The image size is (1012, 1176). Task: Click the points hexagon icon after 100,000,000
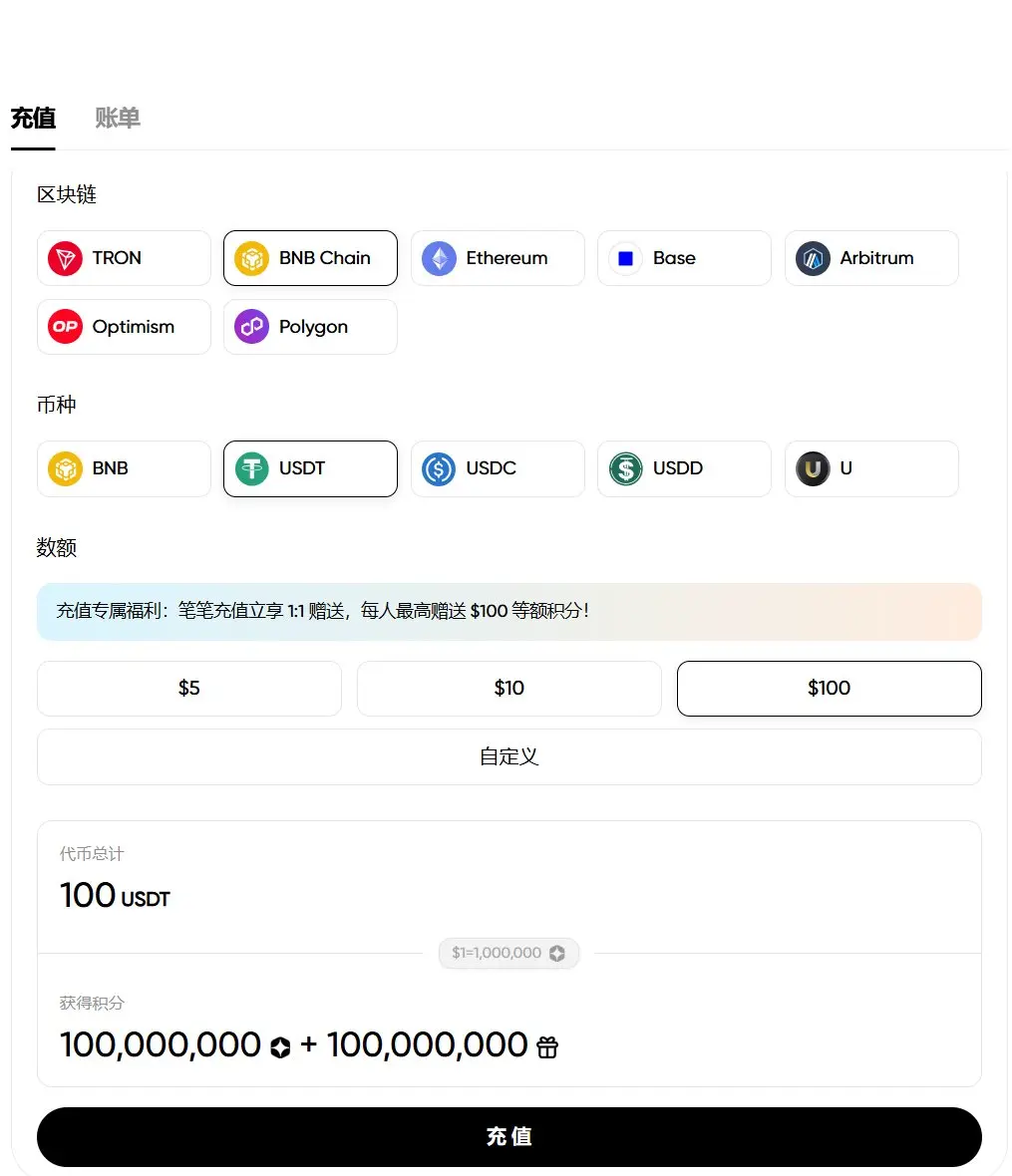pyautogui.click(x=280, y=1047)
